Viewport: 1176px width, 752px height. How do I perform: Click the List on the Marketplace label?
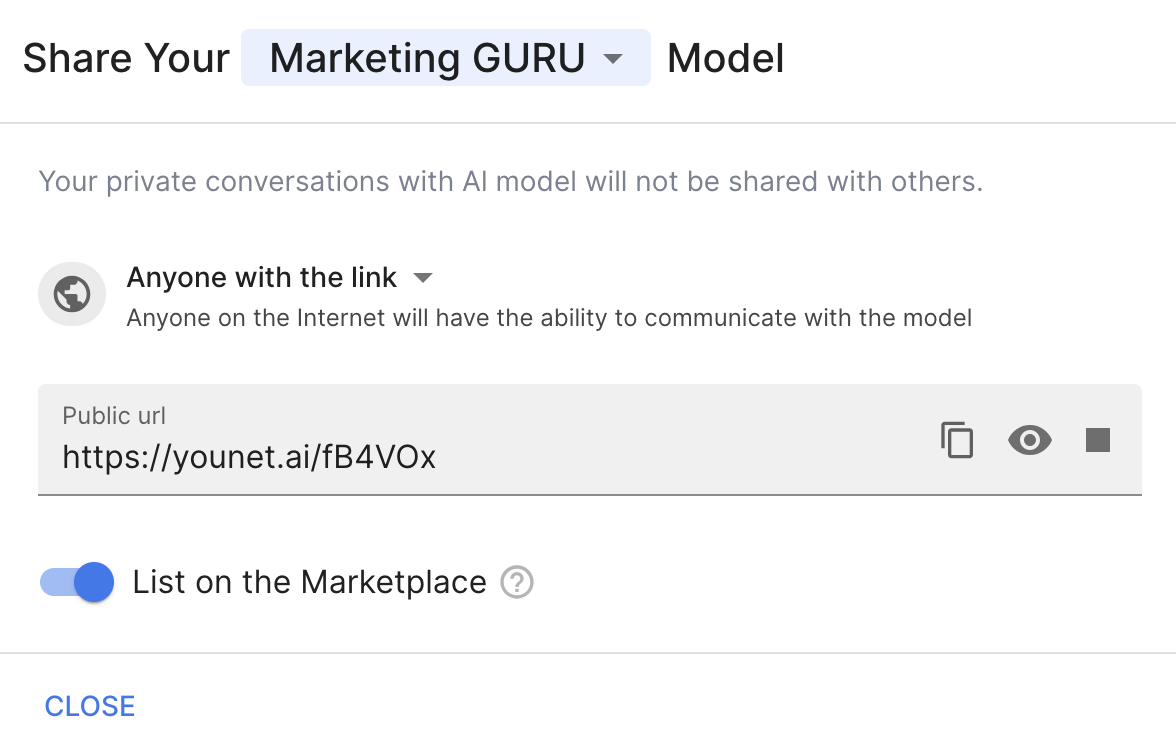(x=309, y=583)
